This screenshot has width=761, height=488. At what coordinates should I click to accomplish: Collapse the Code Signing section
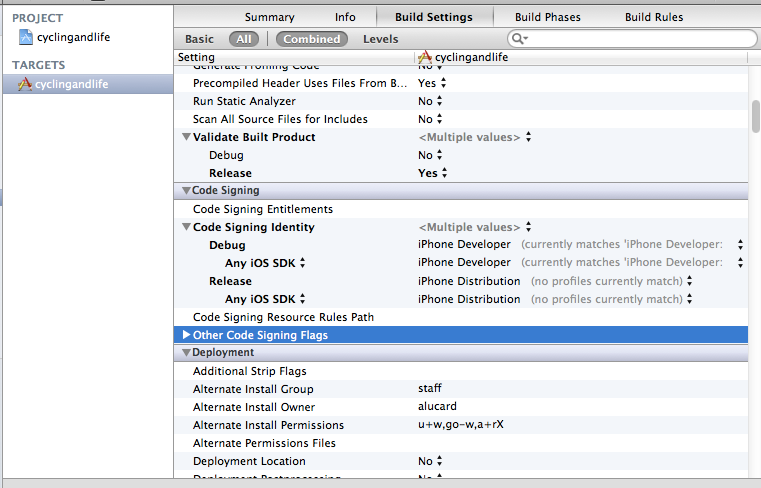pyautogui.click(x=186, y=190)
